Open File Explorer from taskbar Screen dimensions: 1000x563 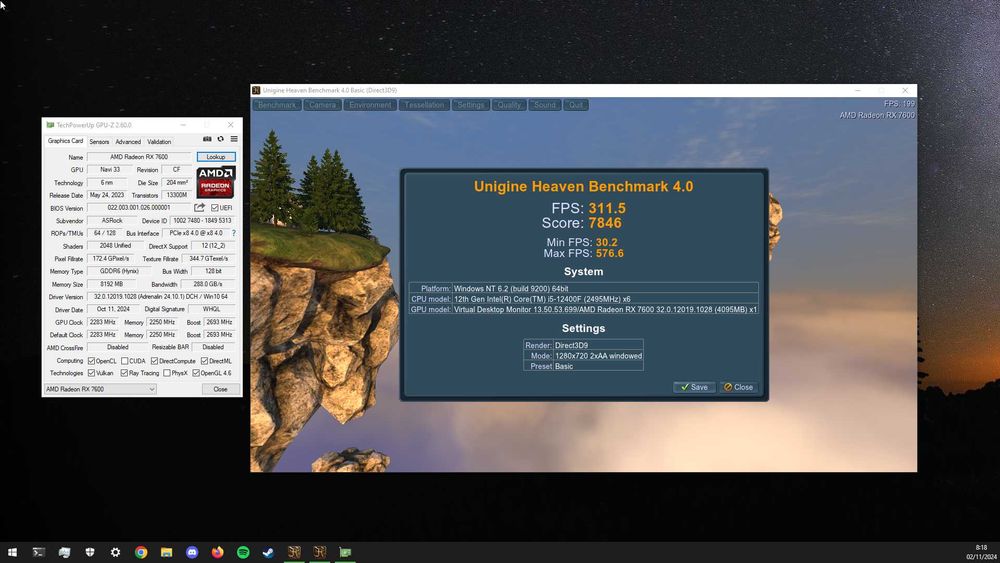coord(166,552)
